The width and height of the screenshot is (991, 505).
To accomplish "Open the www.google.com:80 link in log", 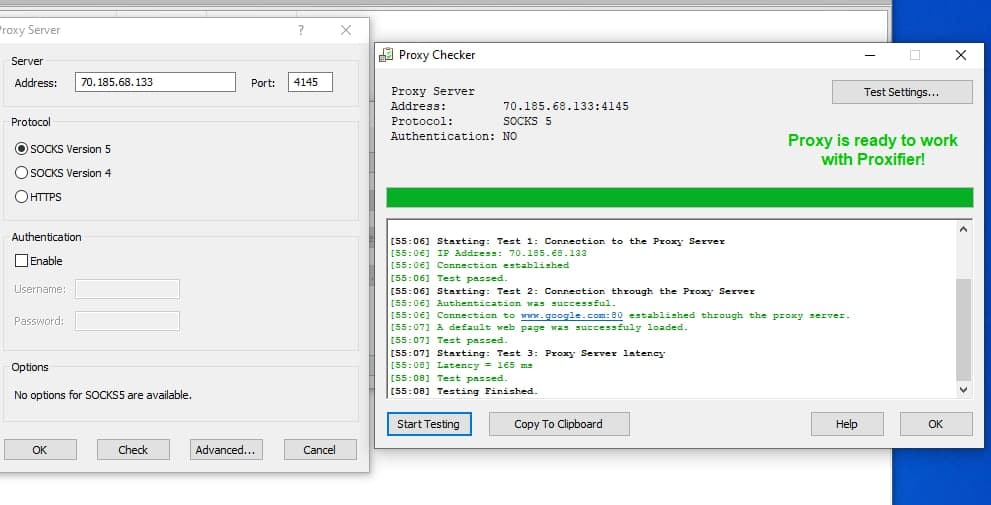I will point(571,315).
